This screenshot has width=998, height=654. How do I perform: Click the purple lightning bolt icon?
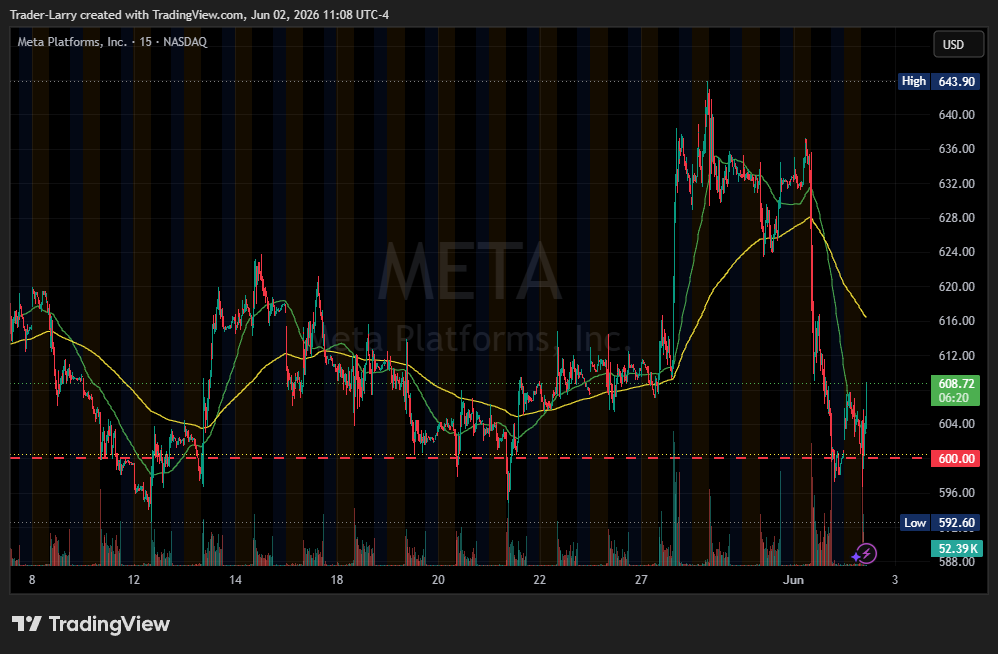click(866, 553)
